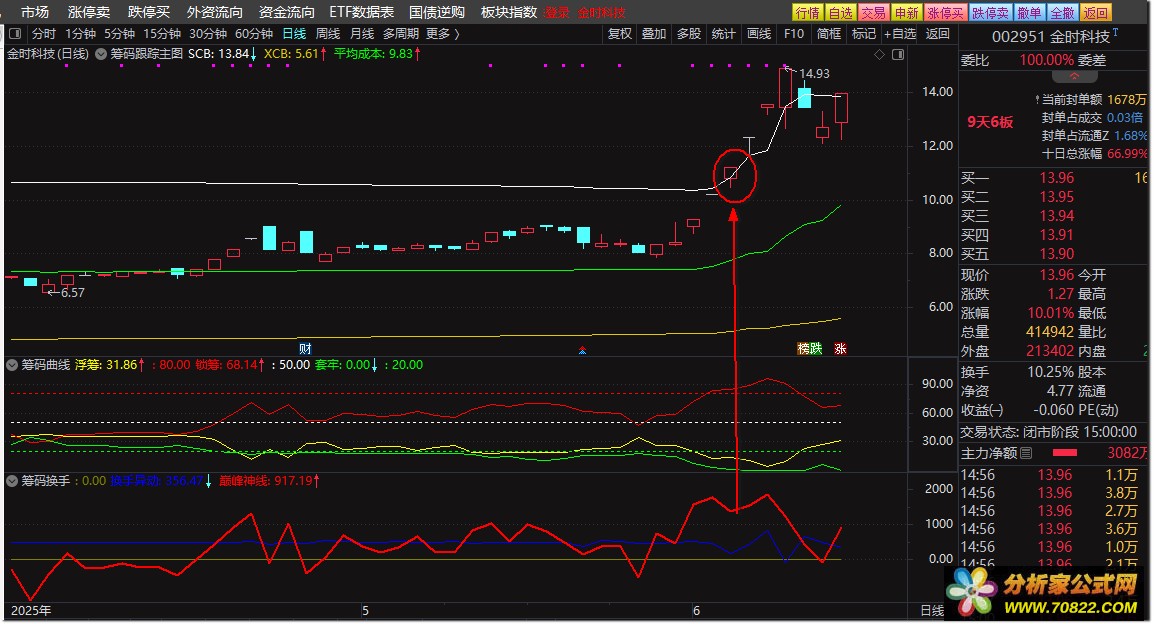Open the 跌停买 menu
1154x624 pixels.
[x=149, y=13]
